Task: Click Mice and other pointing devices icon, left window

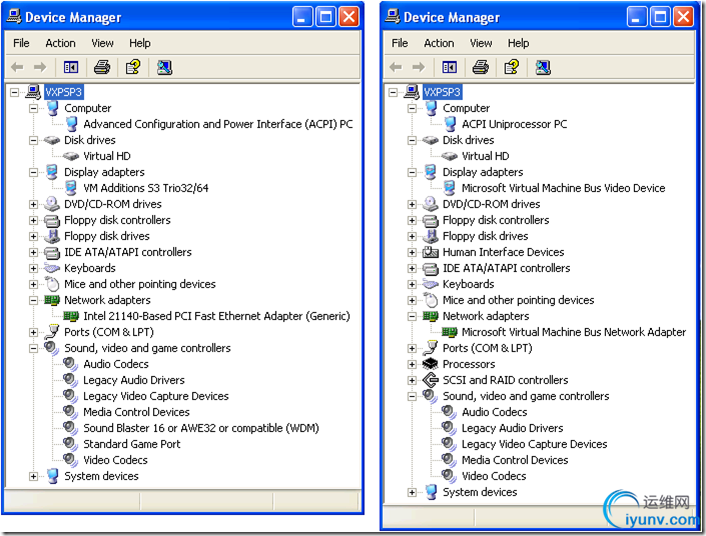Action: coord(52,284)
